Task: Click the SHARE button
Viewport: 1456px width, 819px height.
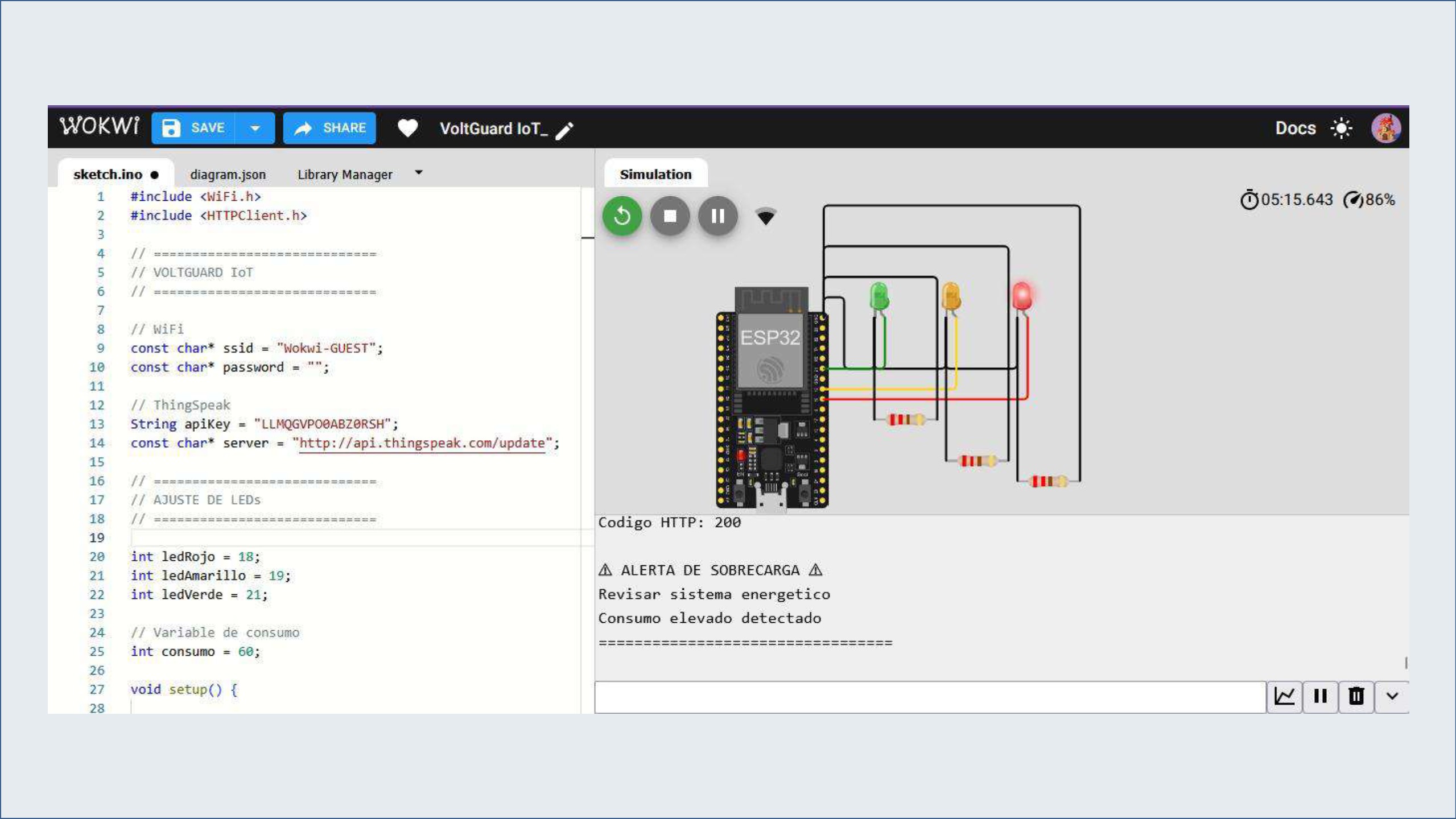Action: (329, 128)
